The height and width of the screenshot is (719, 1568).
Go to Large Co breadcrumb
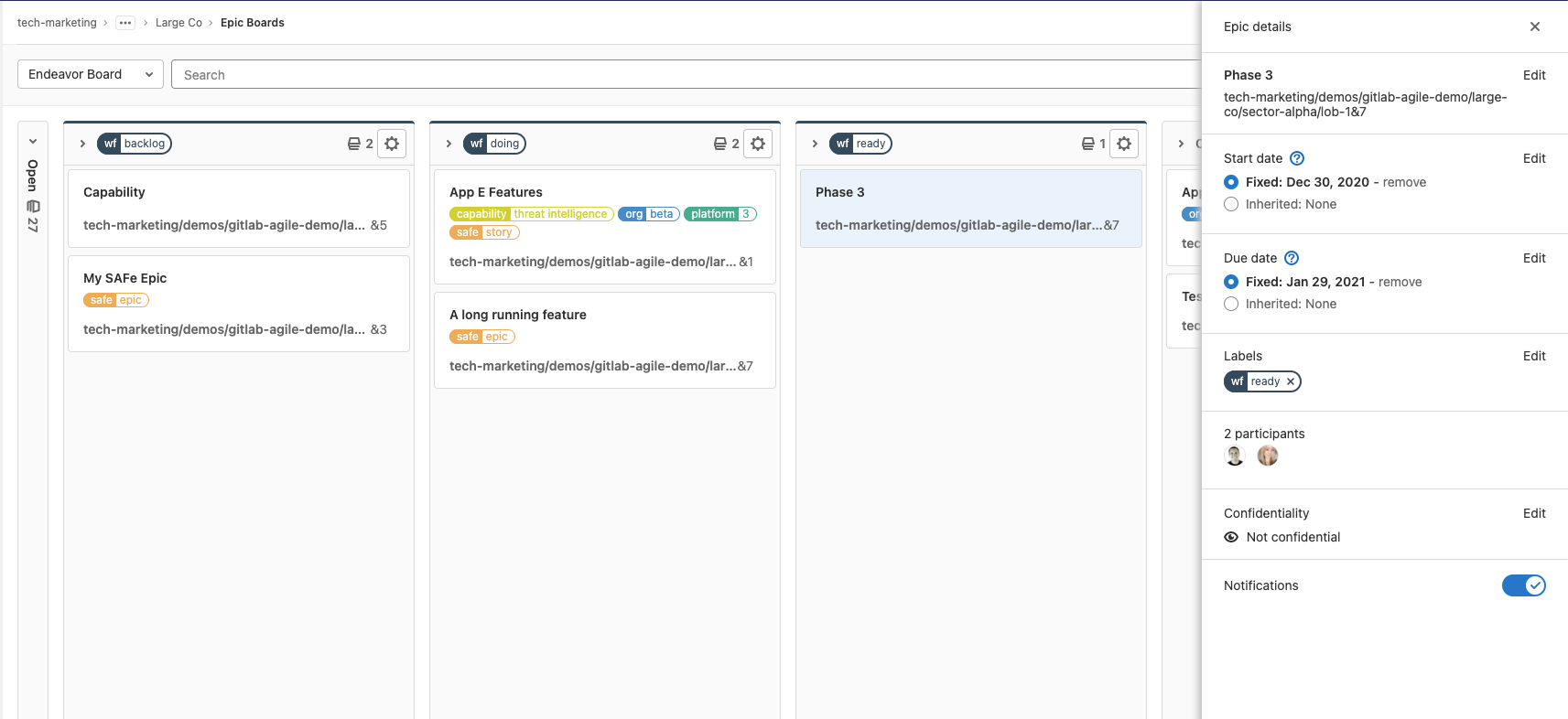[x=178, y=23]
